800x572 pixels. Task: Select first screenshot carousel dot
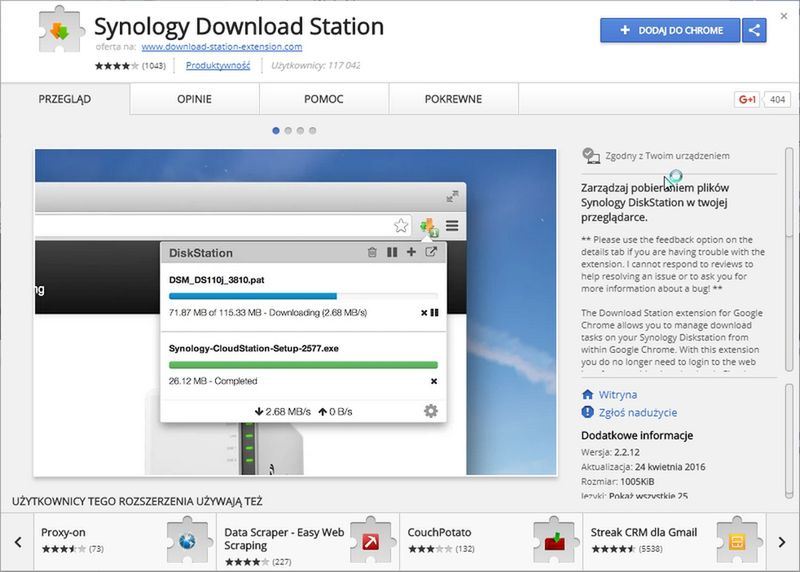point(276,131)
